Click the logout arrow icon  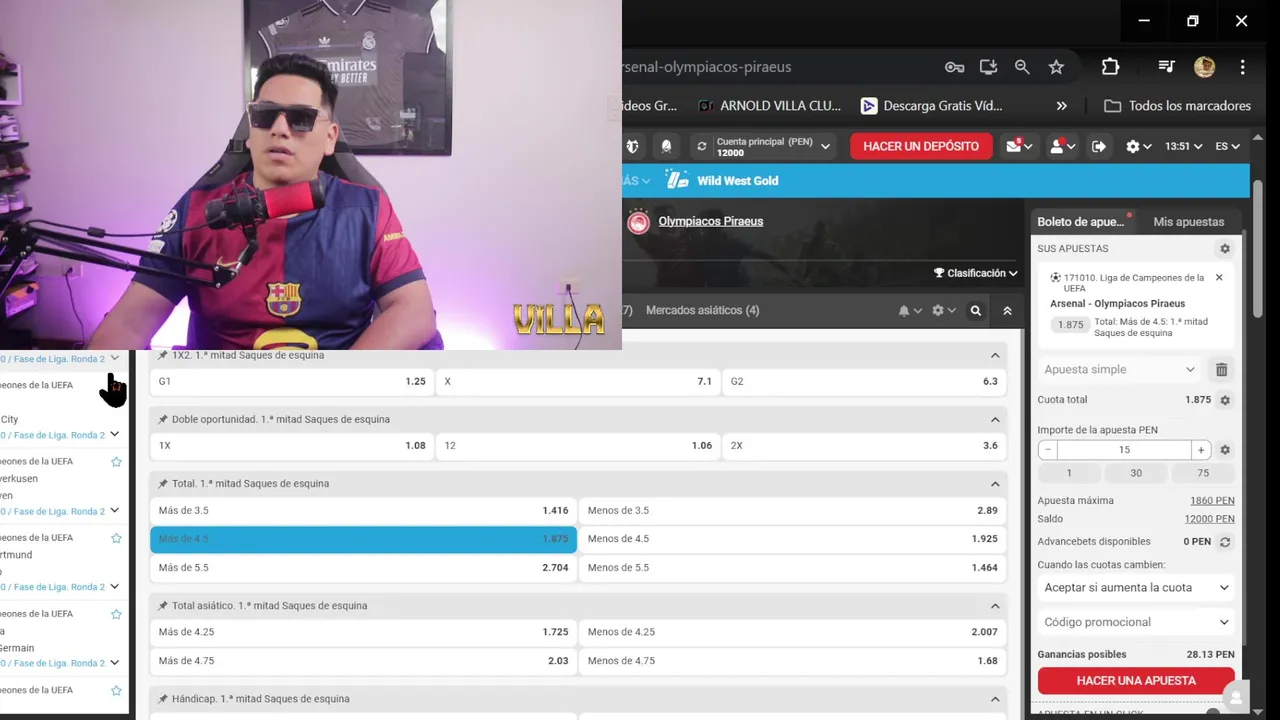(1099, 146)
